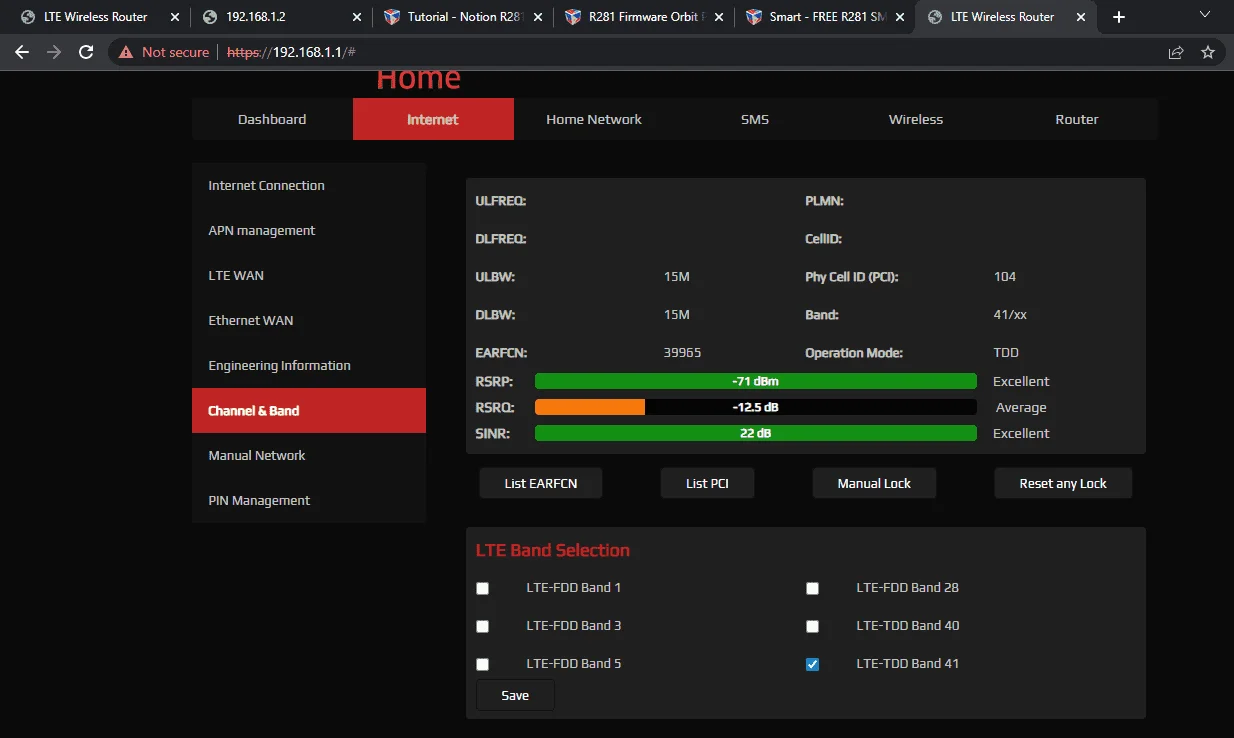Viewport: 1234px width, 738px height.
Task: Switch to the Tutorial - Notion R281 tab
Action: click(463, 17)
